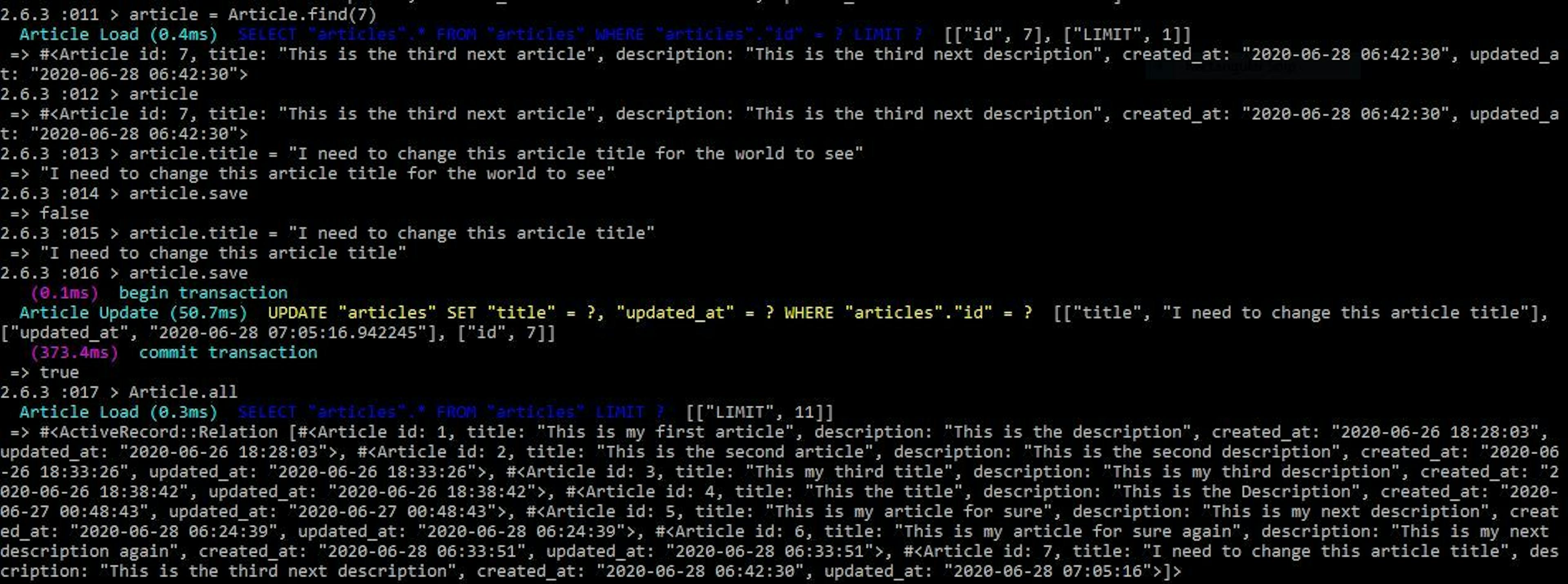Click the '[["LIMIT", 11]]' binding text

(x=759, y=412)
